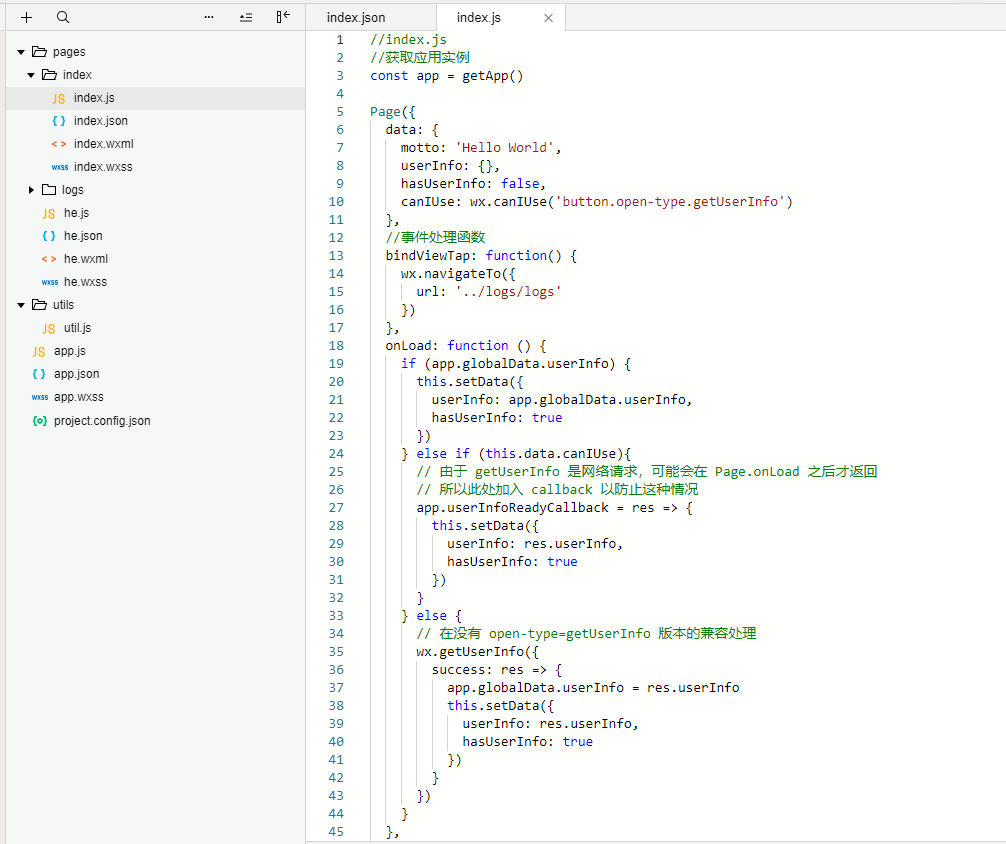Select the index.js editor tab
This screenshot has width=1006, height=844.
point(479,18)
